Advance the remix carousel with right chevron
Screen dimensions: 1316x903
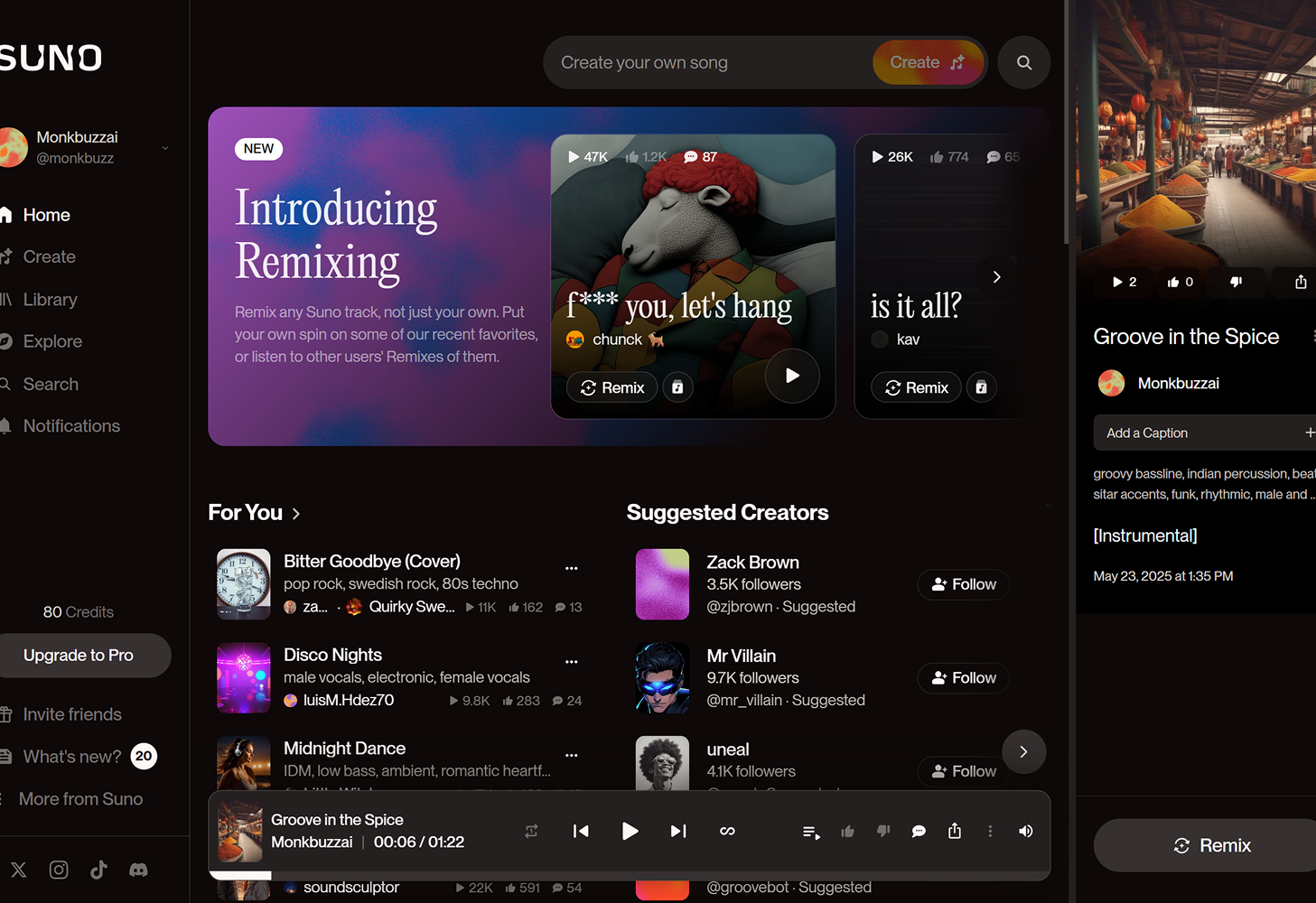[x=997, y=277]
